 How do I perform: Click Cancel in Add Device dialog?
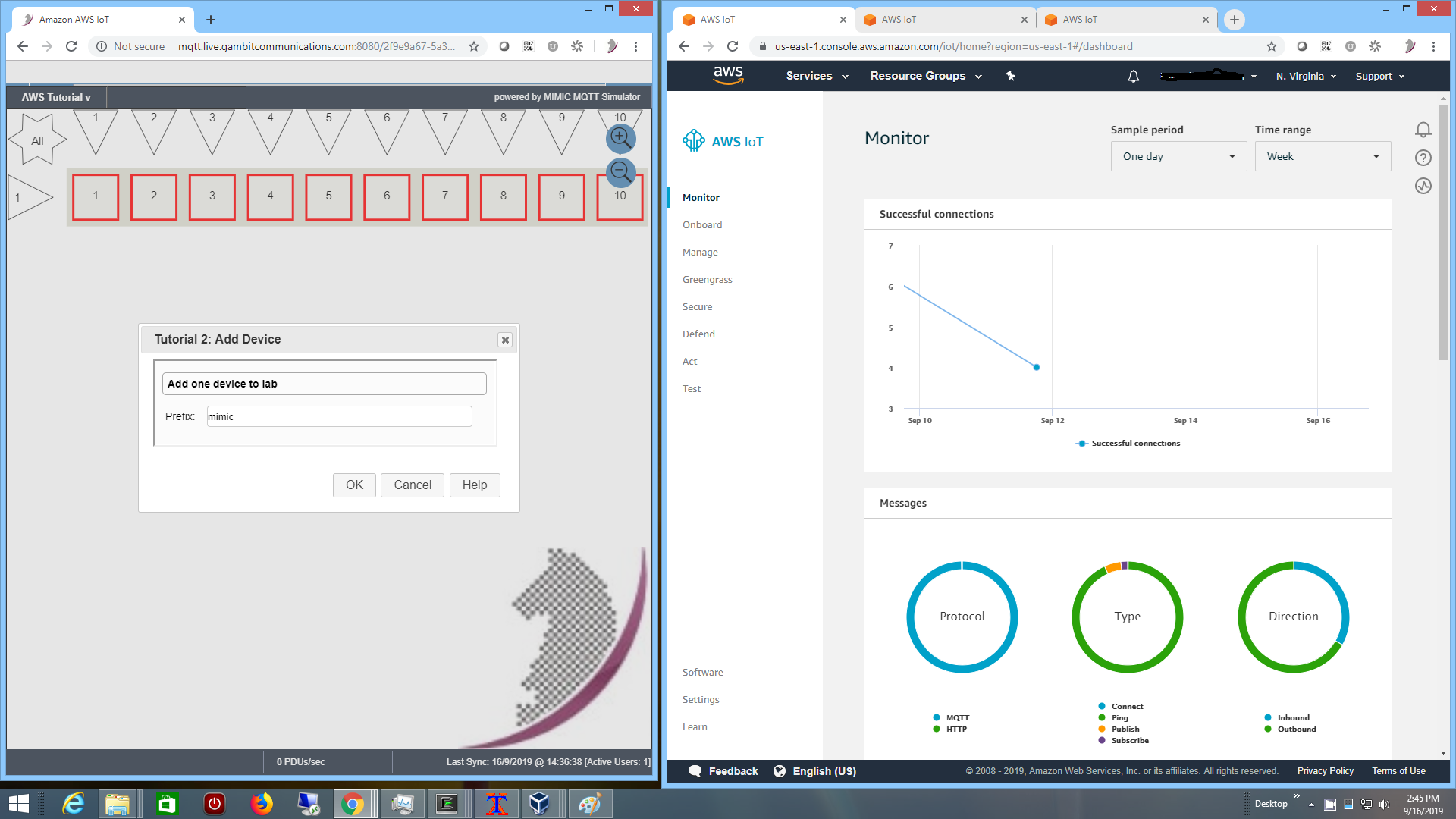(x=413, y=485)
